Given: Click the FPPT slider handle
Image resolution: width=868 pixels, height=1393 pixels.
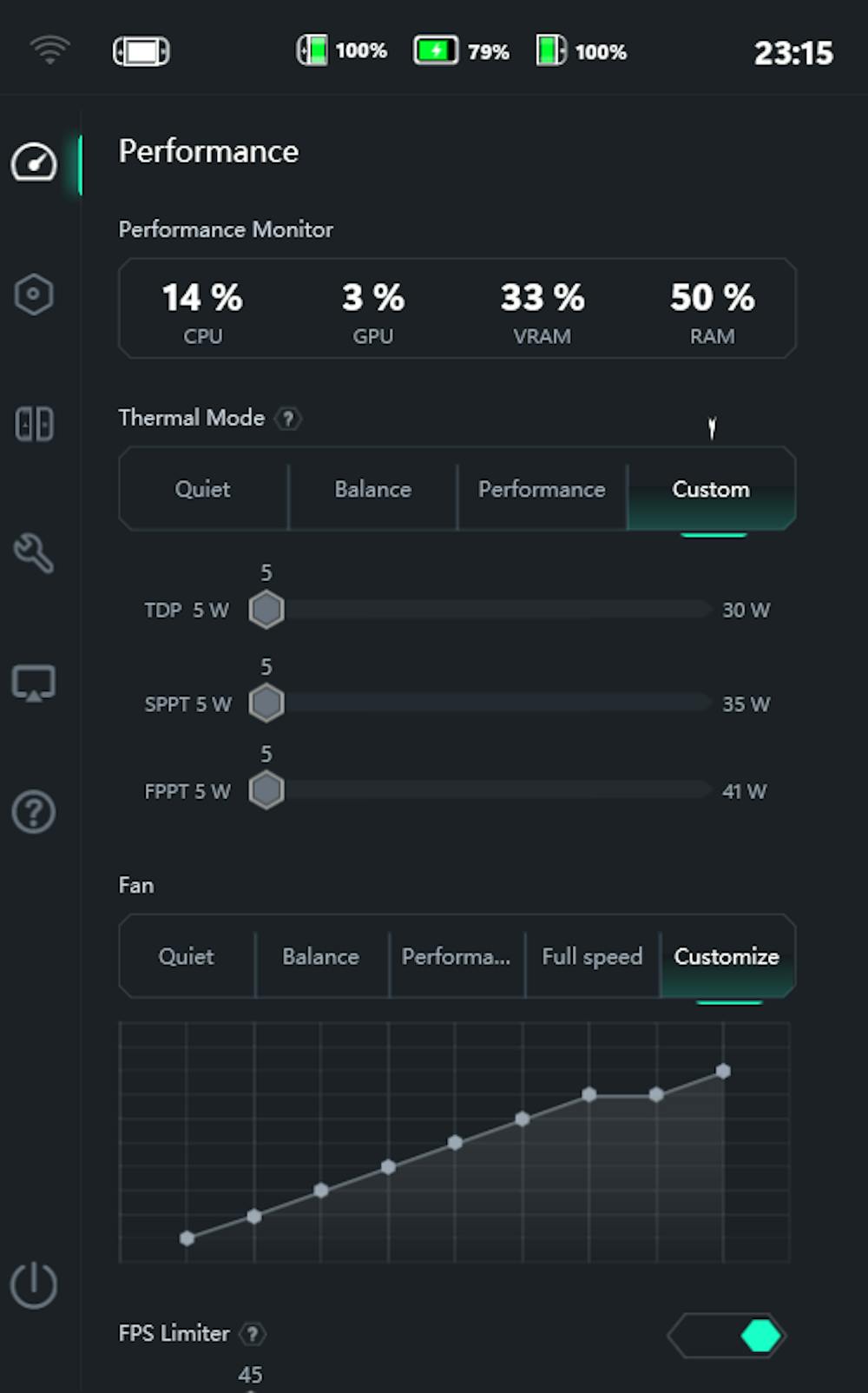Looking at the screenshot, I should 266,790.
